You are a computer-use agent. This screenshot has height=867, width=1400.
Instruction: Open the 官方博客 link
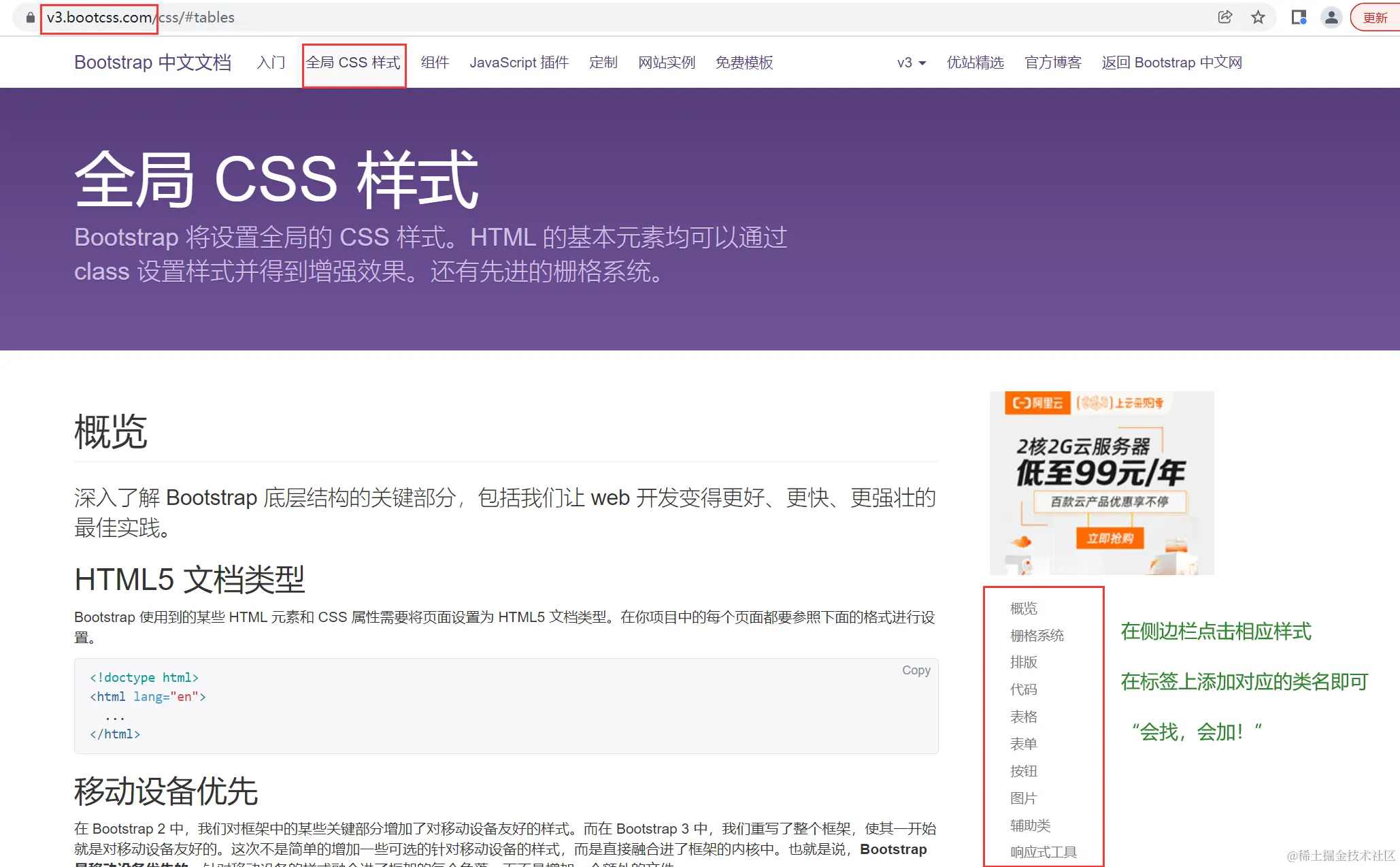(x=1053, y=63)
